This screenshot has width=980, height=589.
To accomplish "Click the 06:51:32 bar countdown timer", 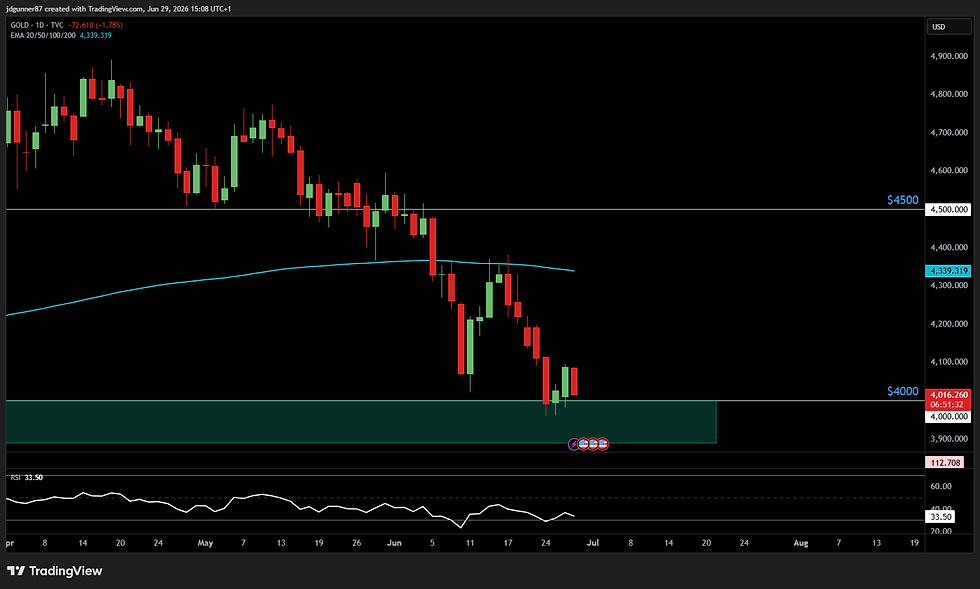I will [x=948, y=405].
